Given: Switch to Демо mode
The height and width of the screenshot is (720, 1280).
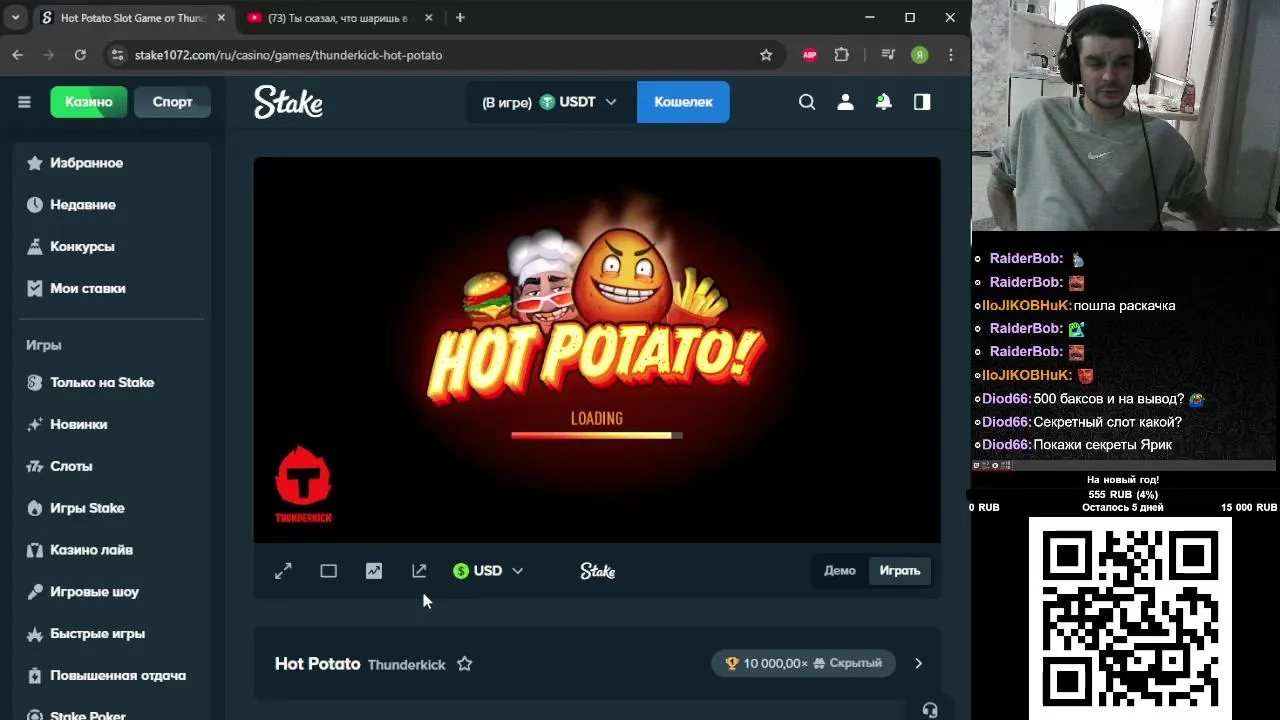Looking at the screenshot, I should (840, 571).
